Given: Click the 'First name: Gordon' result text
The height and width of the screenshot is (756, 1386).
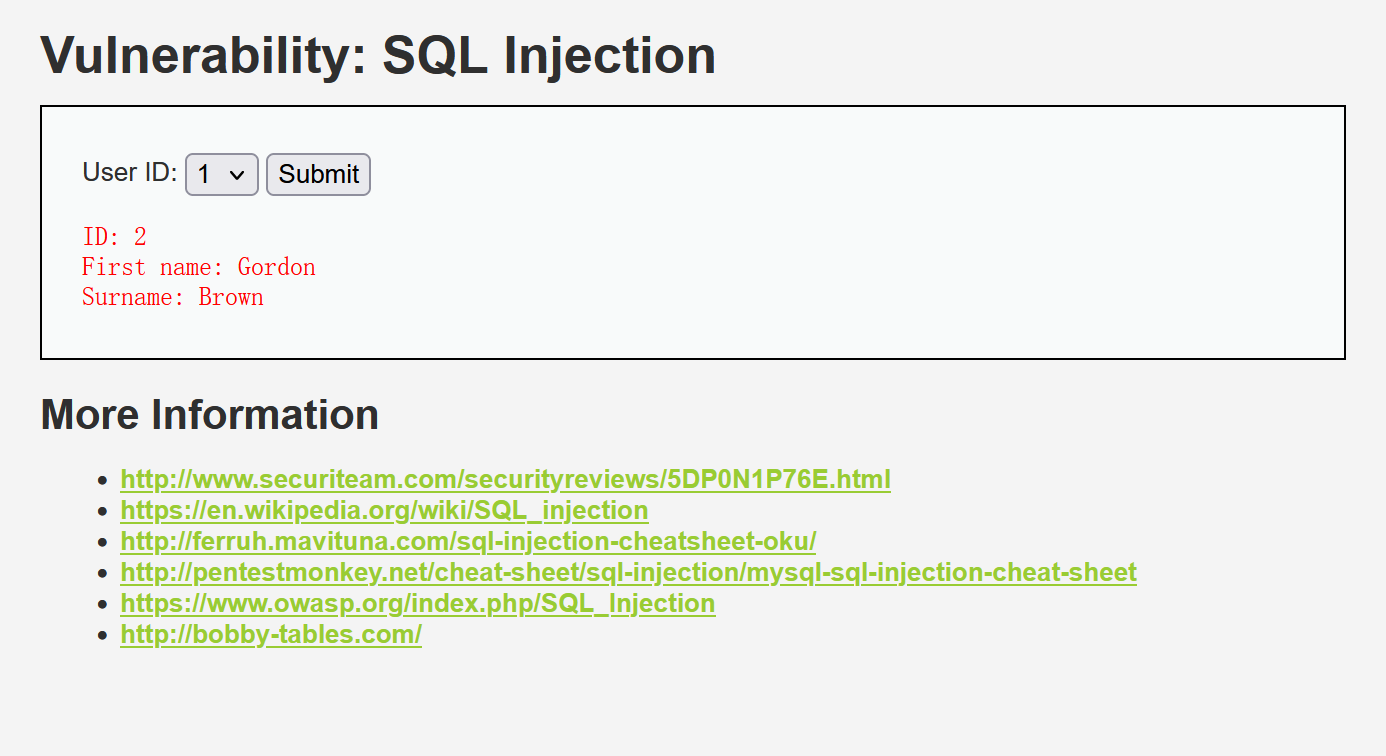Looking at the screenshot, I should click(198, 267).
